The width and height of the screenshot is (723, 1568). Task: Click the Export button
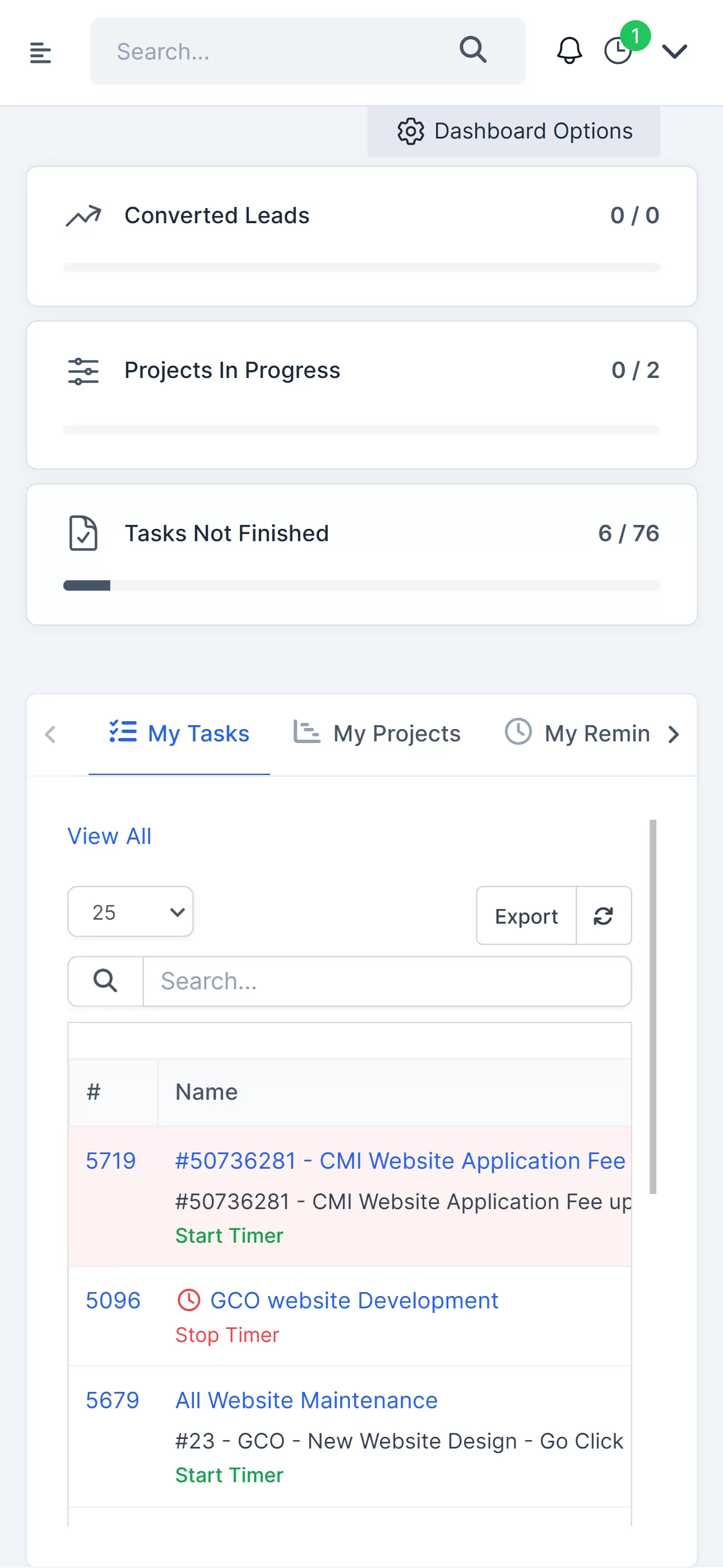pyautogui.click(x=526, y=915)
